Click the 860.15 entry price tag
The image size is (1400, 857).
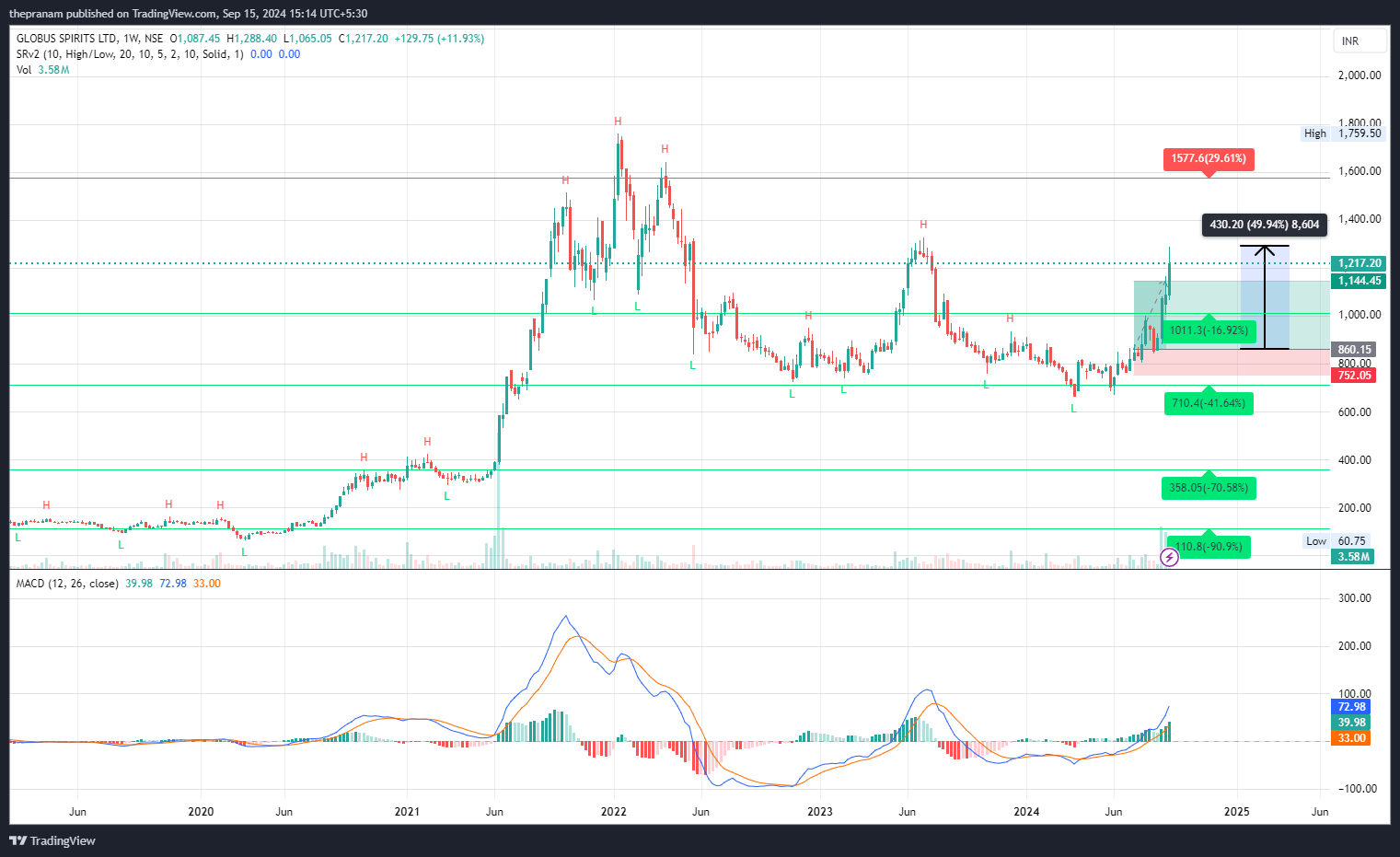pos(1354,350)
